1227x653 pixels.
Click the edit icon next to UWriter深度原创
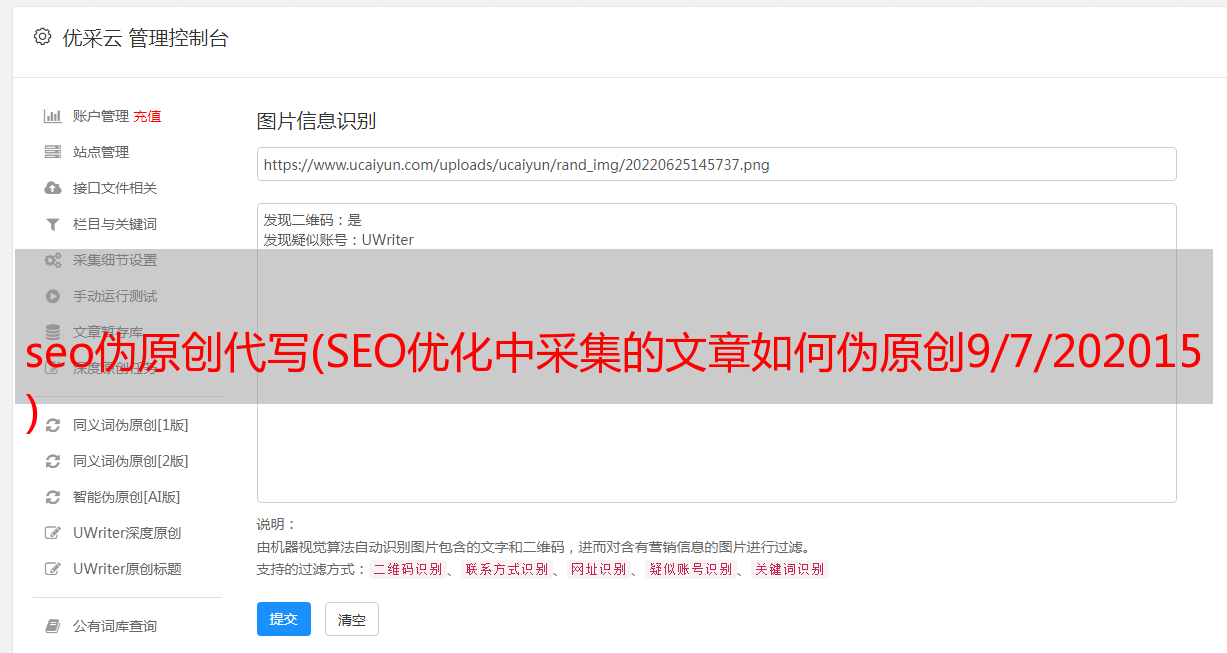pos(53,533)
